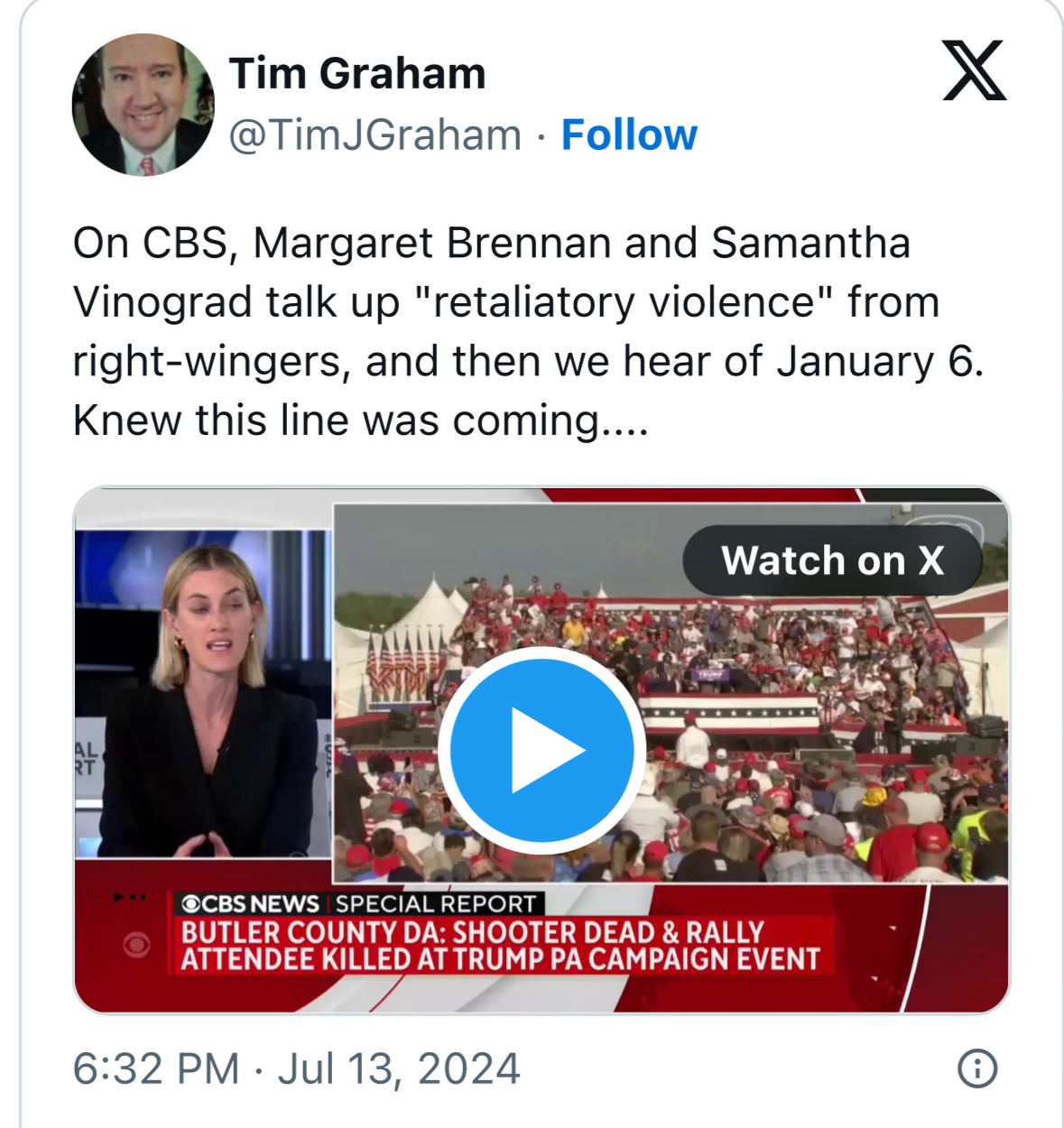Click the X logo icon
Viewport: 1064px width, 1128px height.
pos(974,70)
